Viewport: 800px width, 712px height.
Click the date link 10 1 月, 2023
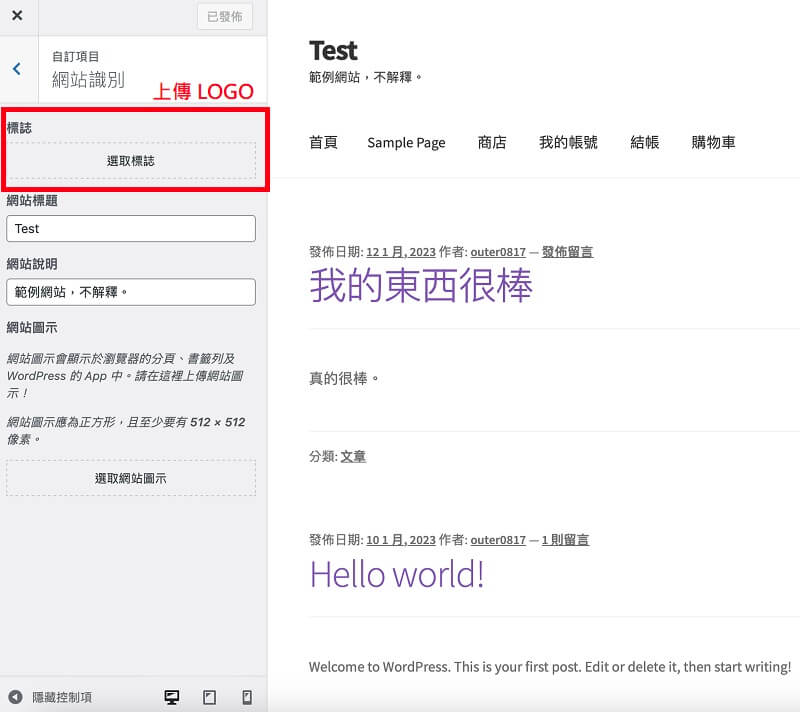click(401, 540)
